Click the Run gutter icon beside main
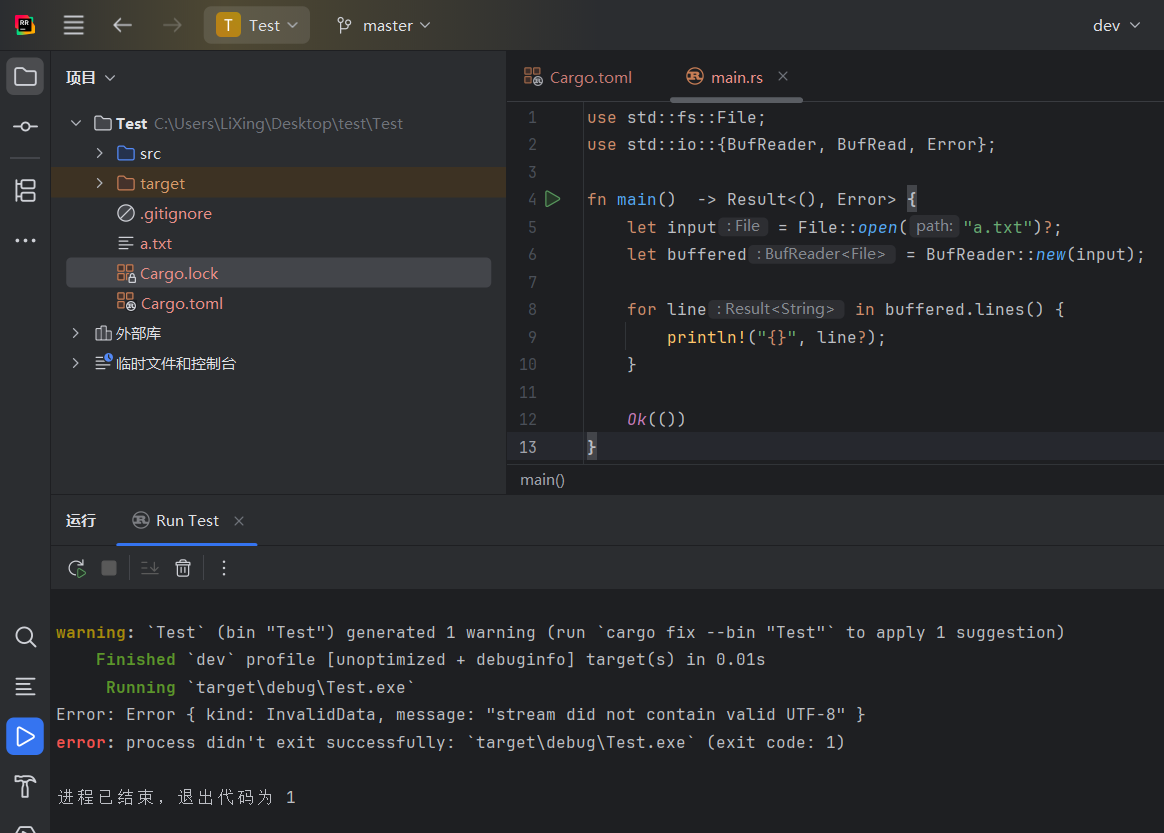 (x=553, y=199)
